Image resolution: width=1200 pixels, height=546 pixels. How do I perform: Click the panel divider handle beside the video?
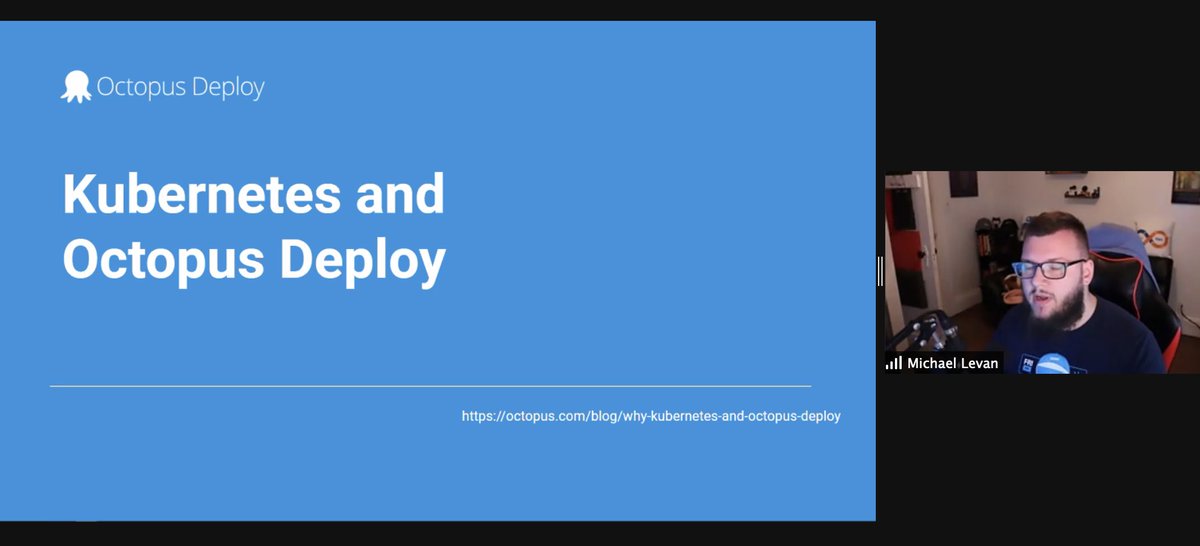click(x=880, y=271)
